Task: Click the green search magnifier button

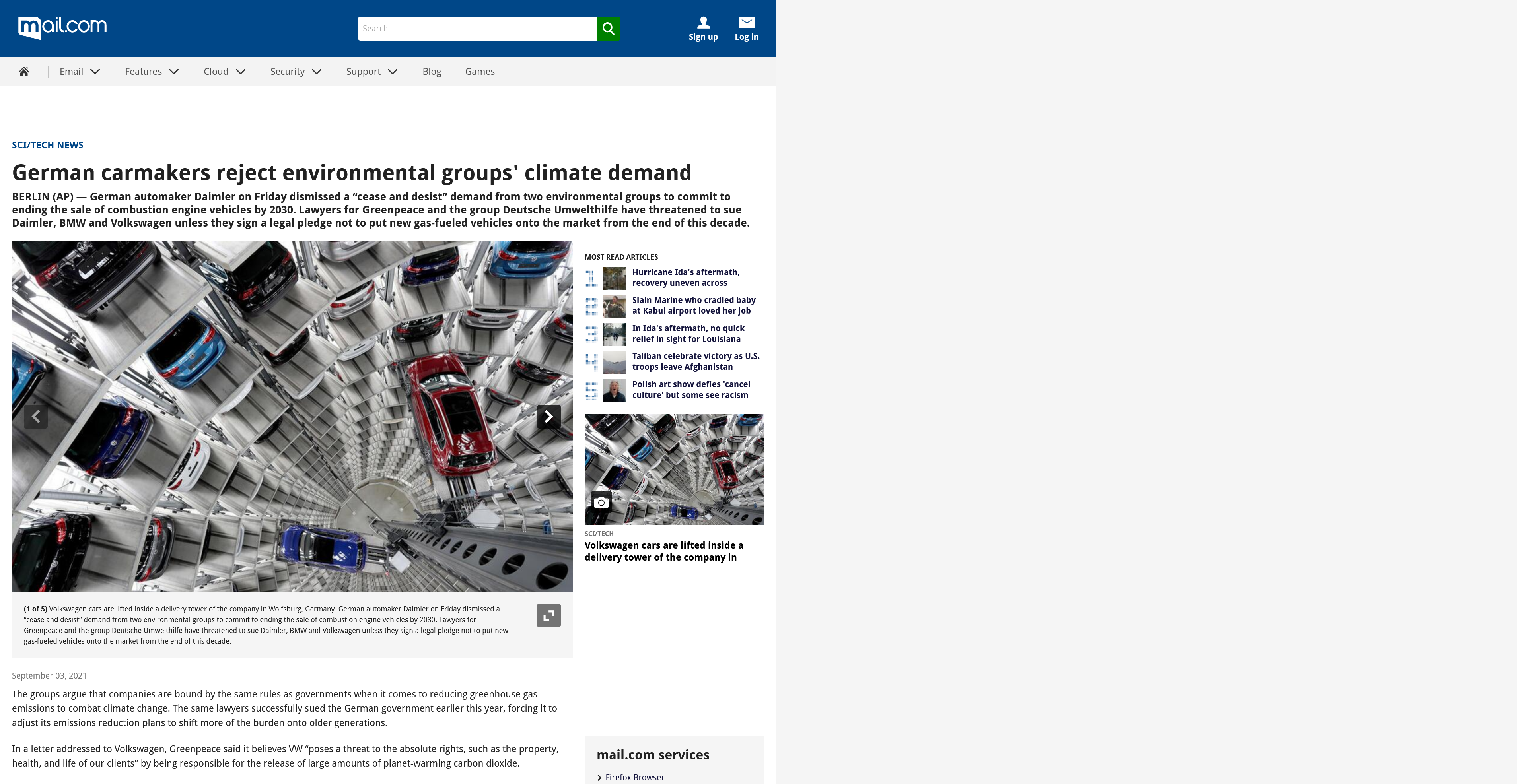Action: 608,28
